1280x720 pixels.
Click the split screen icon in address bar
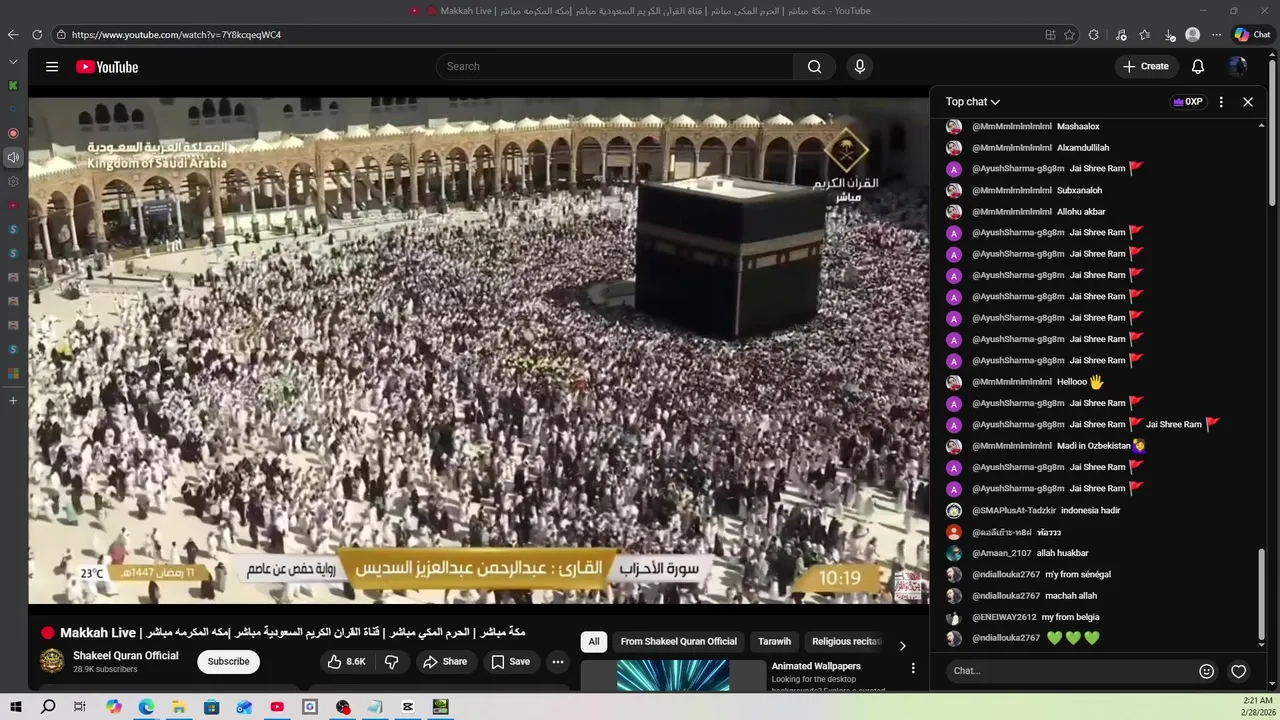click(1050, 35)
